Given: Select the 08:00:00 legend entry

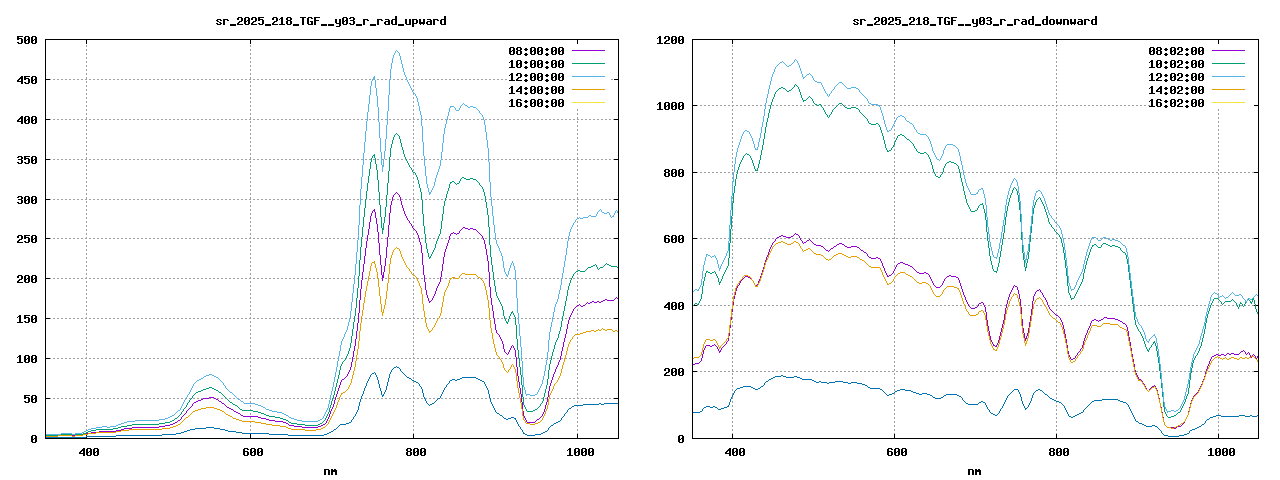Looking at the screenshot, I should coord(557,50).
